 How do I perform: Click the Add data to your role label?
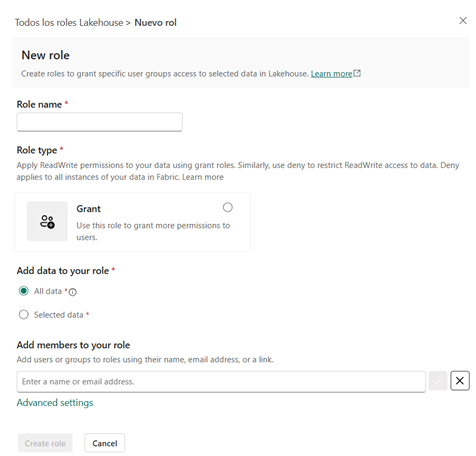point(63,271)
